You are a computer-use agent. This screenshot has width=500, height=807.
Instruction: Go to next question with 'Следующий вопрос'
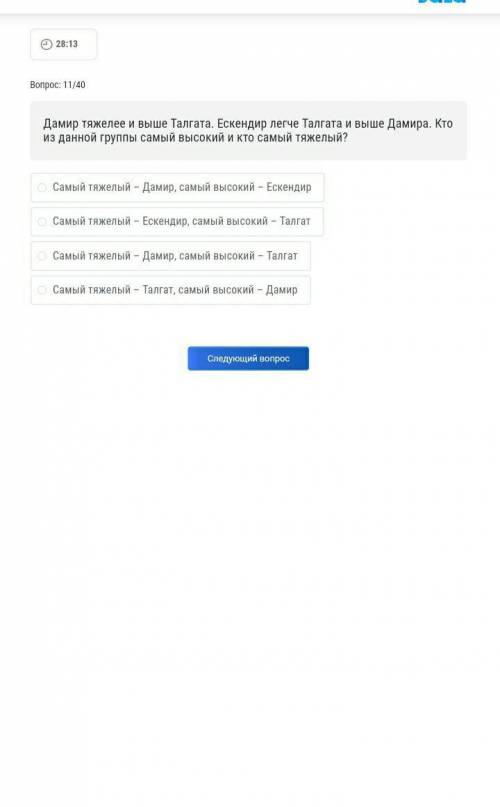[x=248, y=358]
